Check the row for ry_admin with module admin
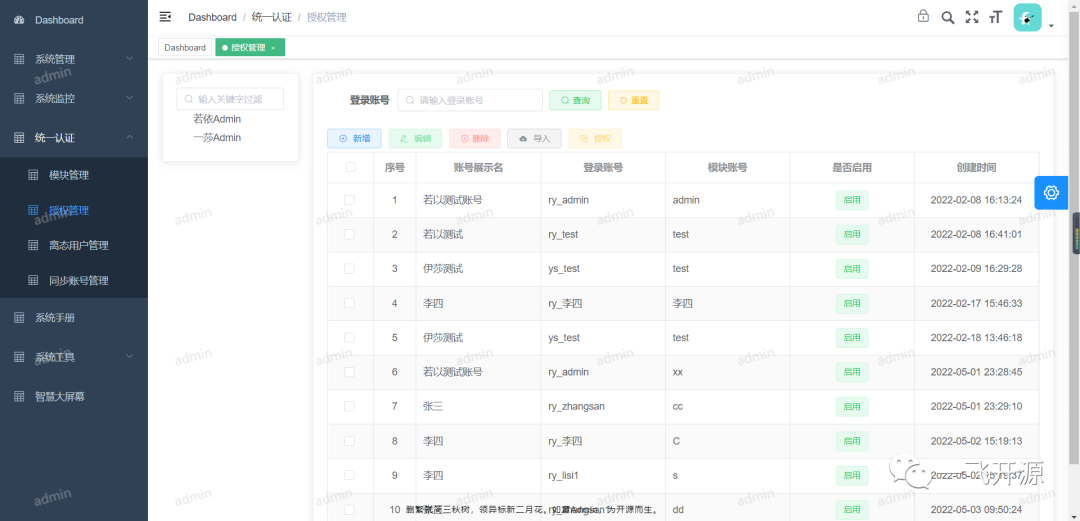The height and width of the screenshot is (521, 1080). click(x=349, y=200)
